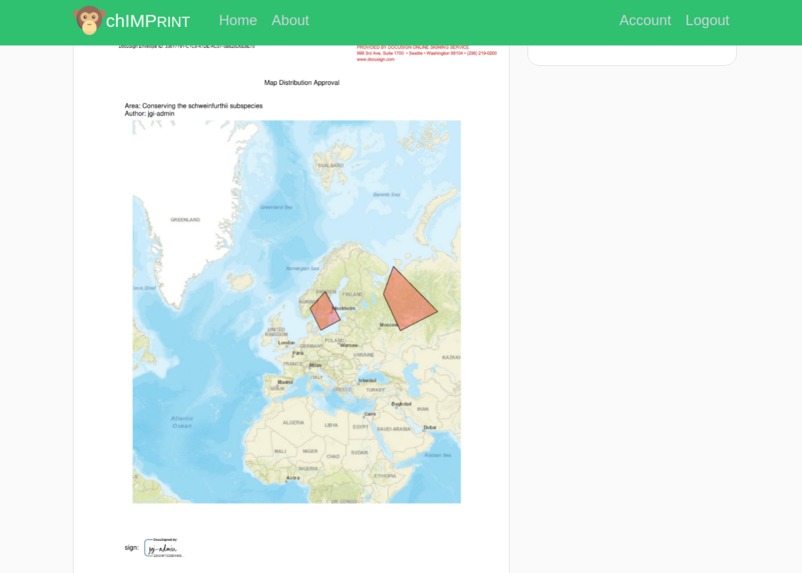Click the 'sign:' label

coord(131,547)
